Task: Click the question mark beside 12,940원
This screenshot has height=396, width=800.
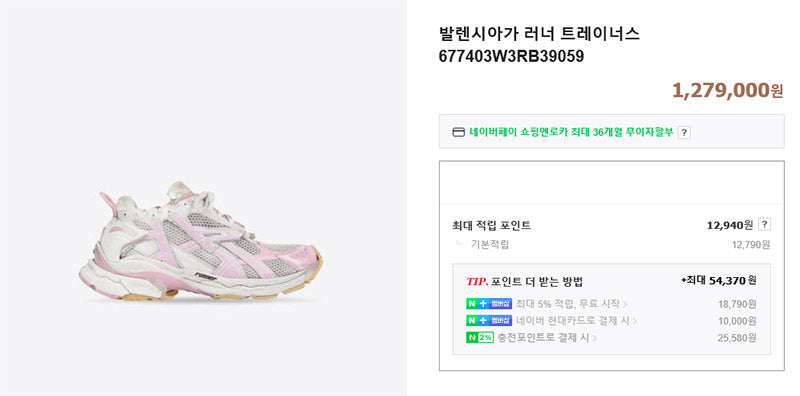Action: 764,224
